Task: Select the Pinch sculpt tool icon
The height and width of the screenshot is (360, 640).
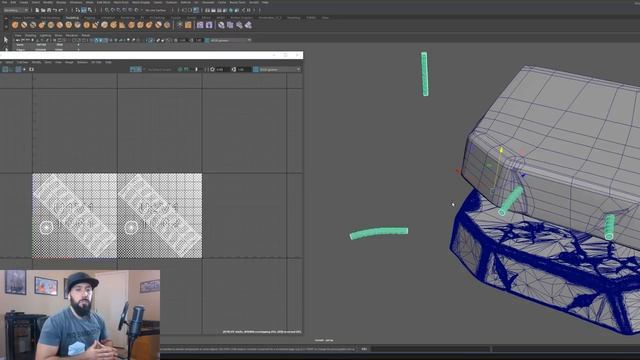Action: pyautogui.click(x=51, y=25)
